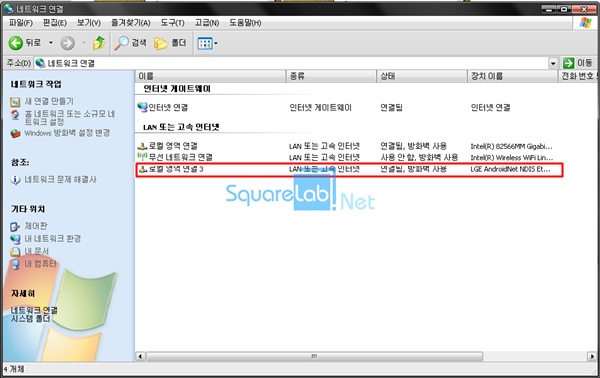Screen dimensions: 600x378
Task: Open the 도구(T) menu
Action: pyautogui.click(x=172, y=23)
